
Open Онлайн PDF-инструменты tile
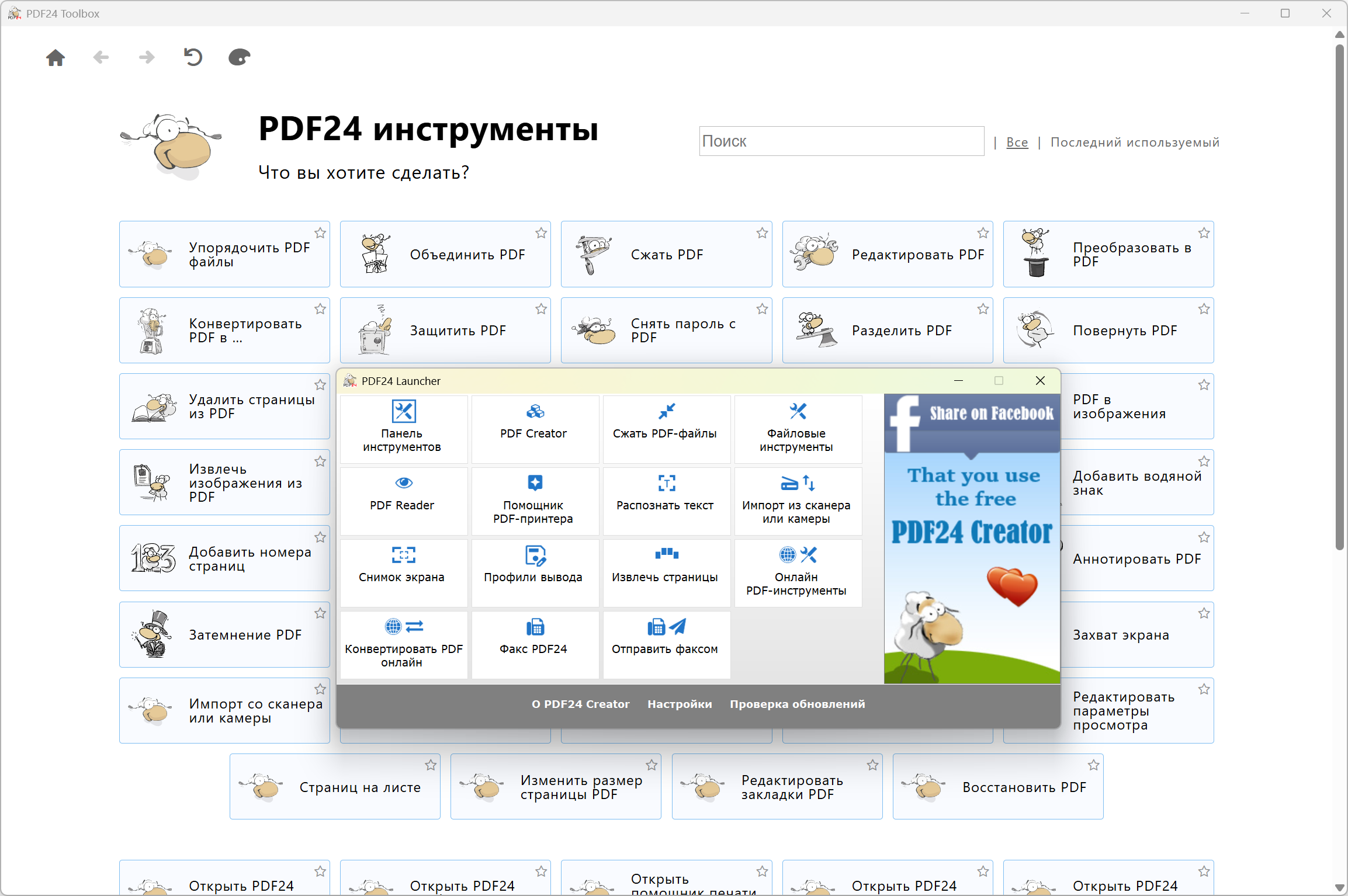tap(798, 572)
